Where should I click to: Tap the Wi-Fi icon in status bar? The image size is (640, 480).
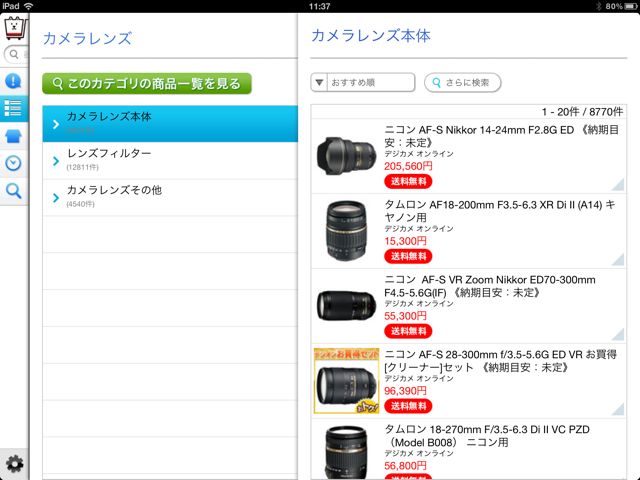[29, 6]
